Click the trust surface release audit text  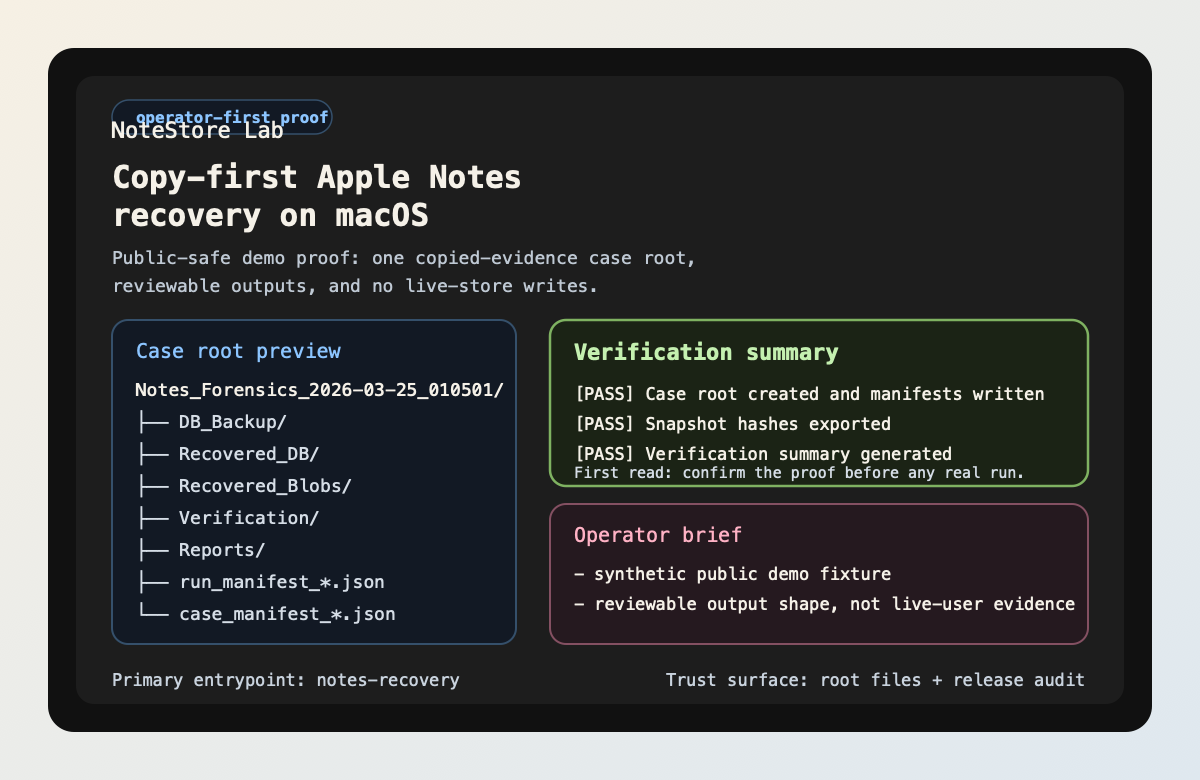pos(875,679)
